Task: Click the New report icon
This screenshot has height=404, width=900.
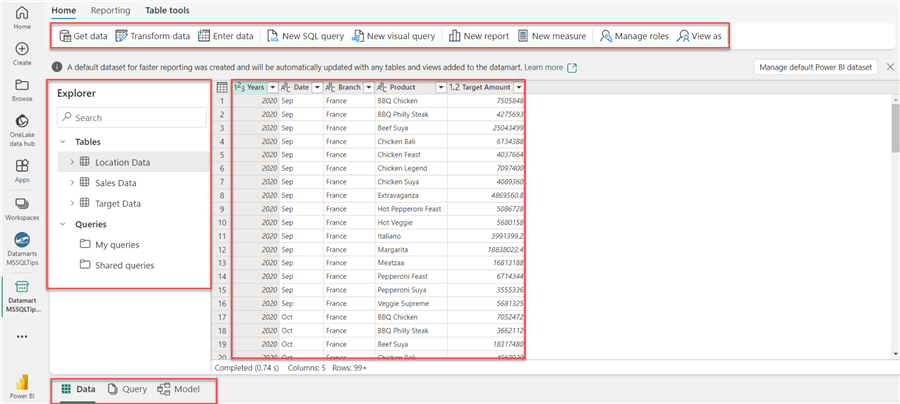Action: click(455, 36)
